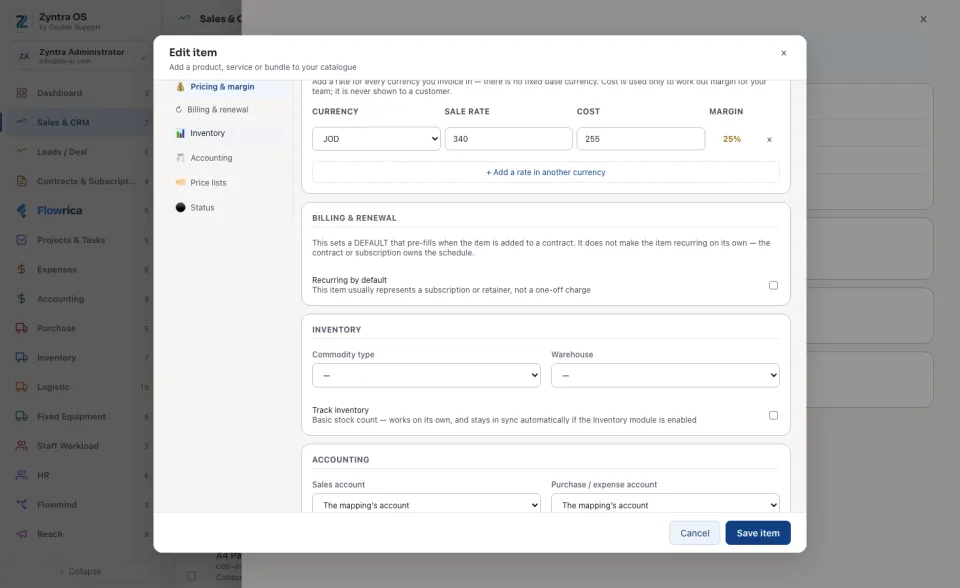
Task: Click the Accounting icon in dialog nav
Action: [x=180, y=157]
